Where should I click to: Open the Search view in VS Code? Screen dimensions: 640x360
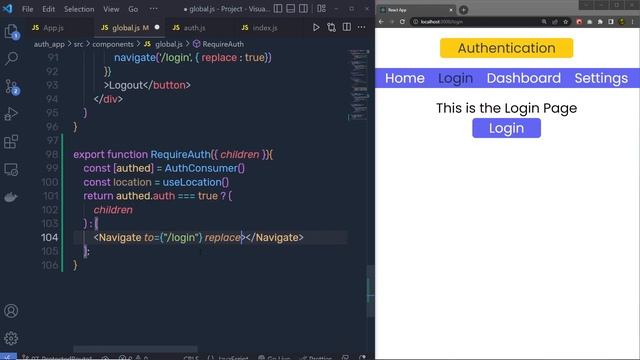tap(11, 59)
